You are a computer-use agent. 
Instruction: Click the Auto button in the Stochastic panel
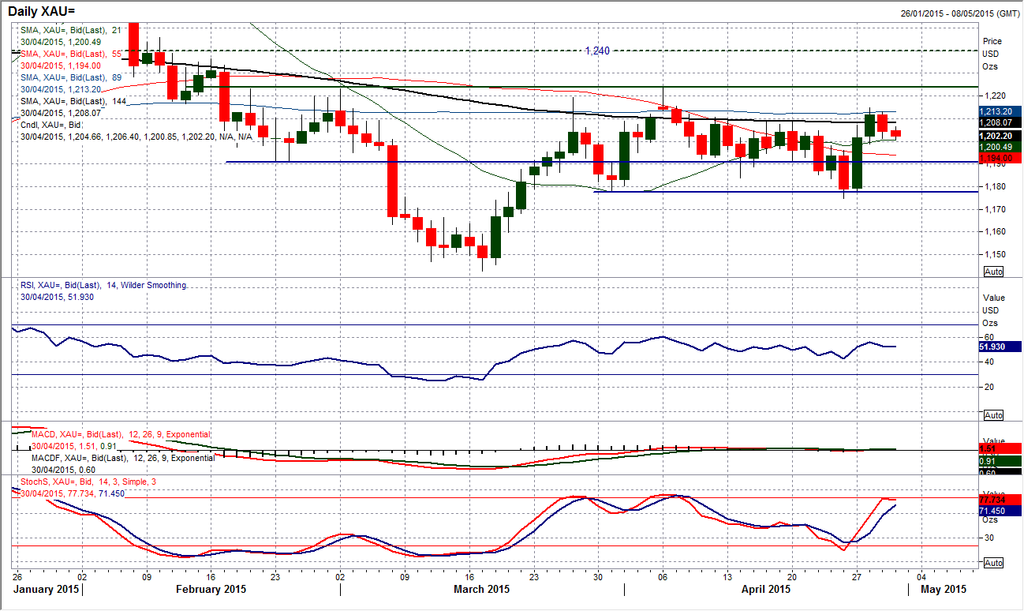click(x=993, y=563)
